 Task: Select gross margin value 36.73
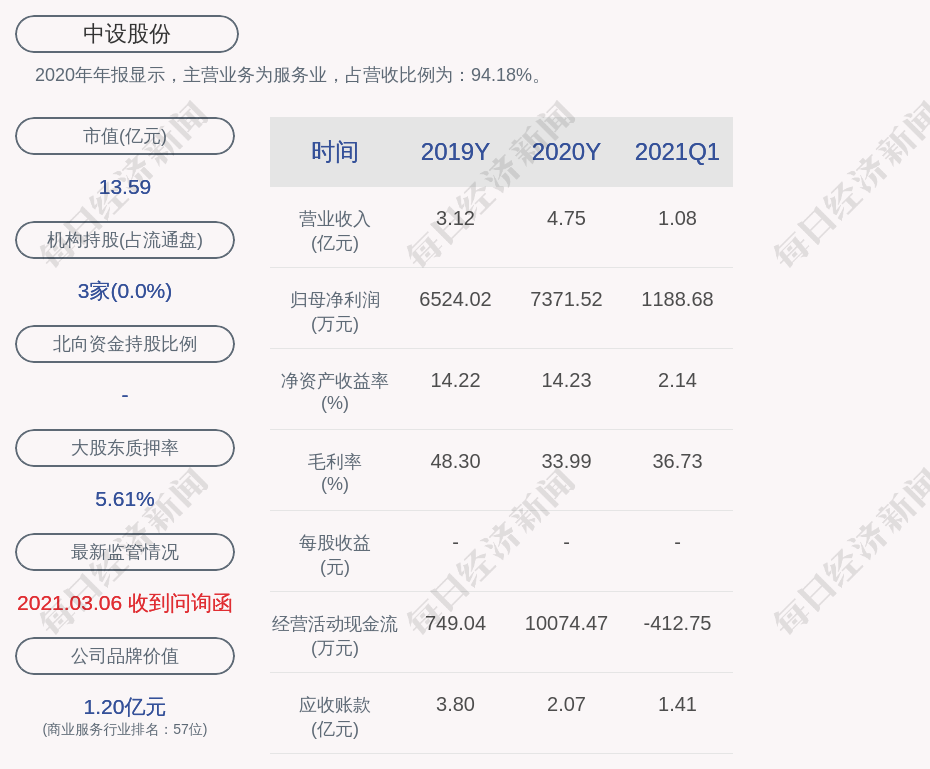(x=677, y=461)
